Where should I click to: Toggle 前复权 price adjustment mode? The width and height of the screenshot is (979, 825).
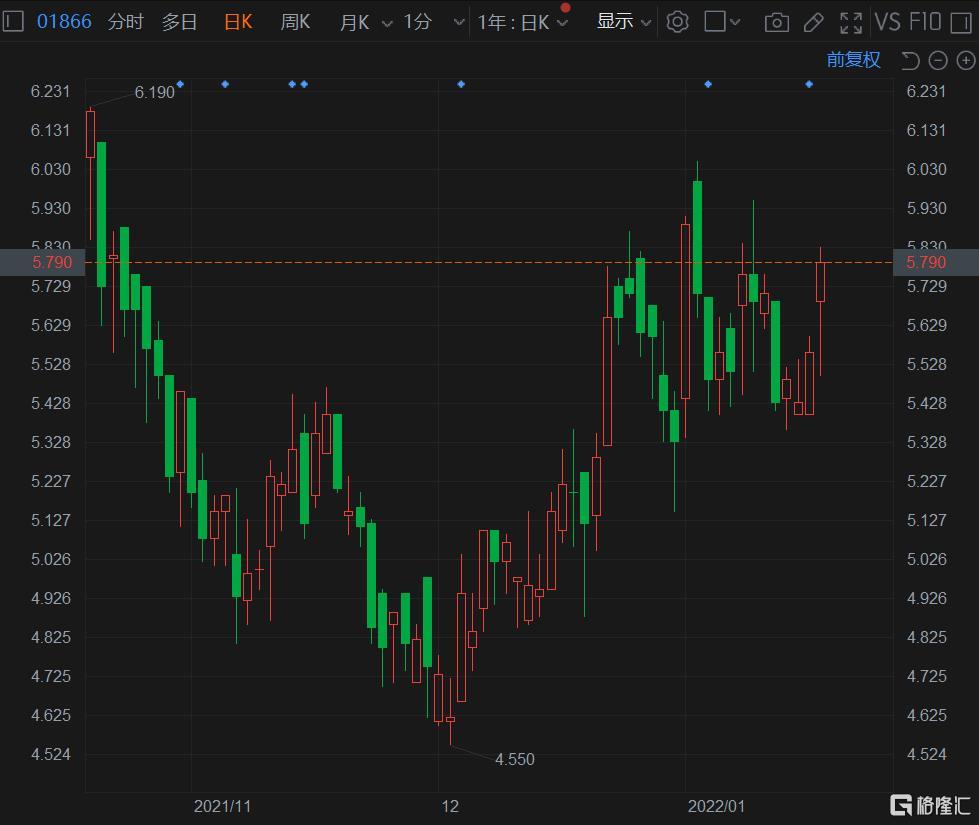coord(853,60)
